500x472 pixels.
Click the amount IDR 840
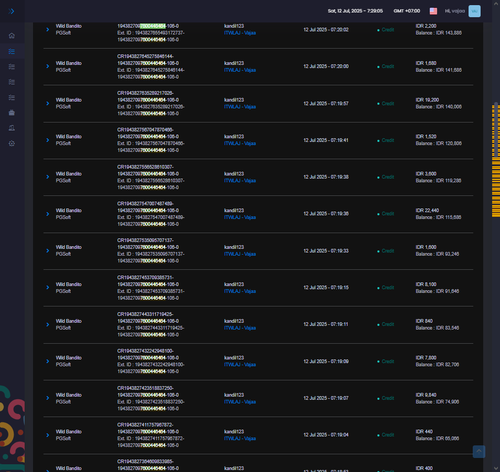424,321
